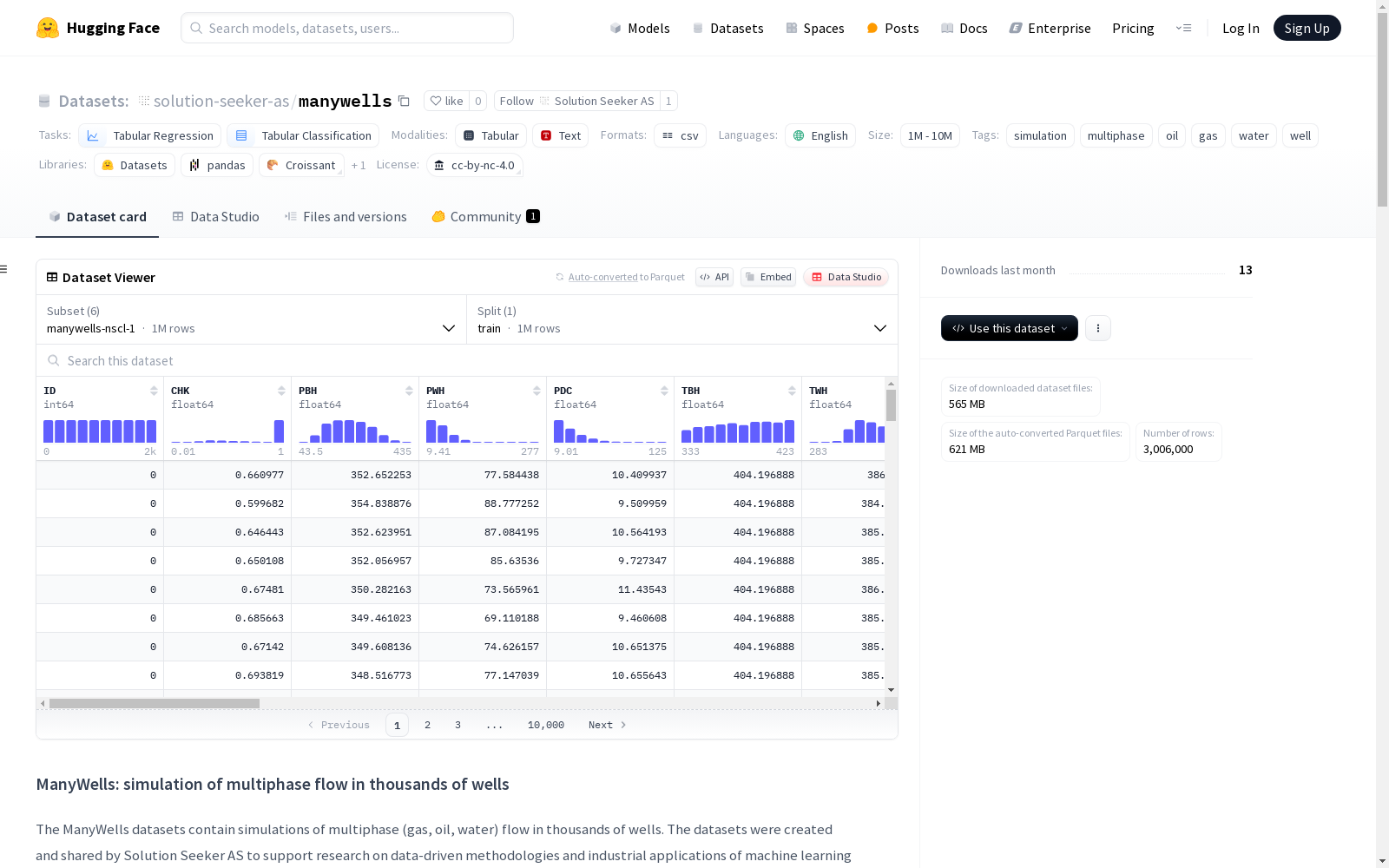Image resolution: width=1389 pixels, height=868 pixels.
Task: Sort by the CHK column icon
Action: pyautogui.click(x=281, y=391)
